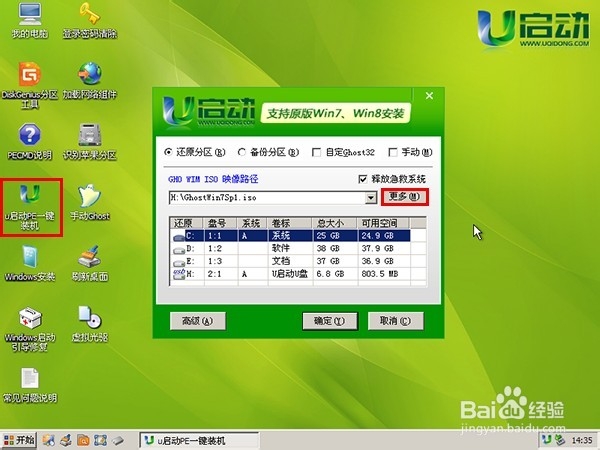
Task: Open the 我的电脑 desktop icon
Action: [x=30, y=20]
